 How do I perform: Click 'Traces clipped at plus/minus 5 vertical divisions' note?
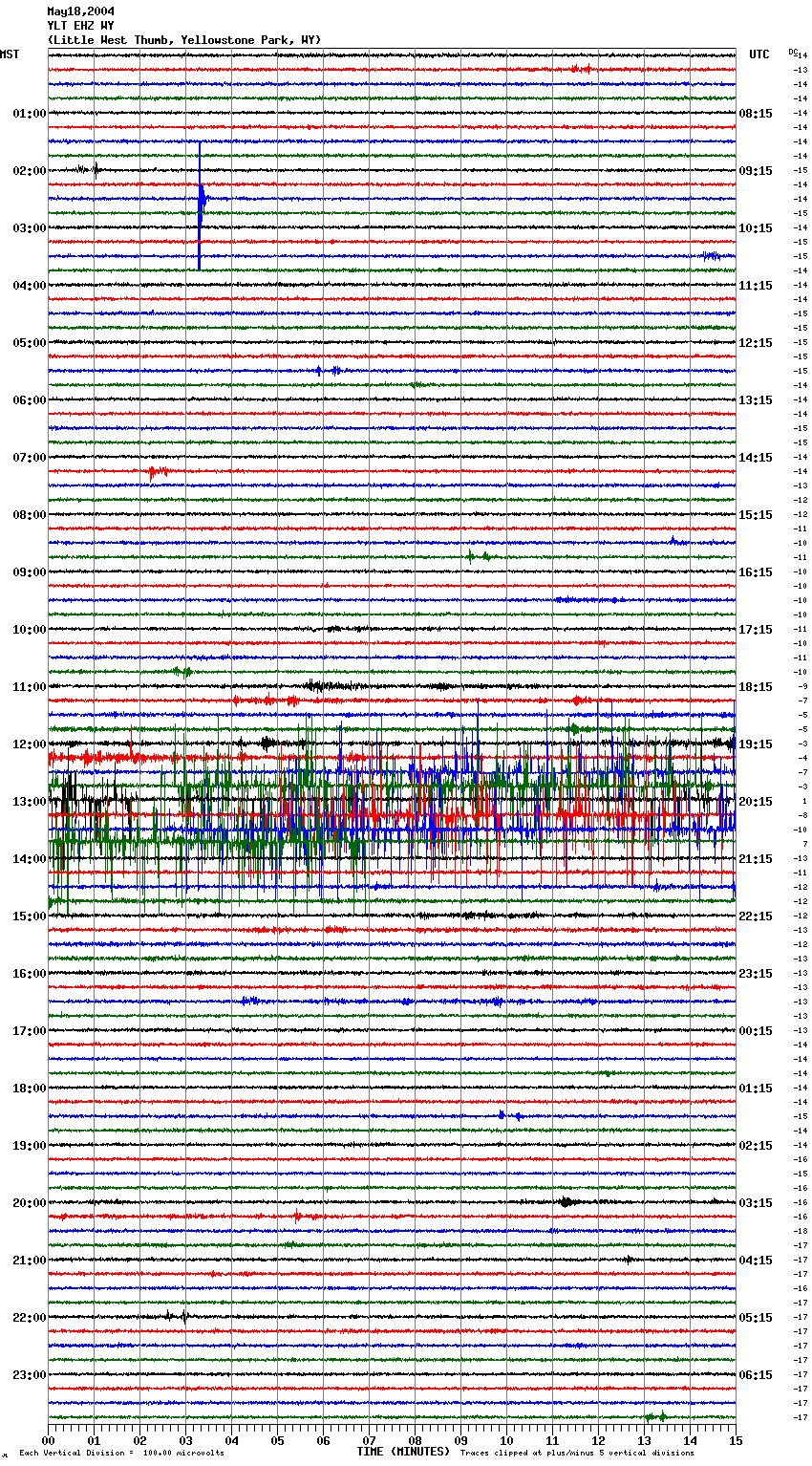[x=577, y=1454]
